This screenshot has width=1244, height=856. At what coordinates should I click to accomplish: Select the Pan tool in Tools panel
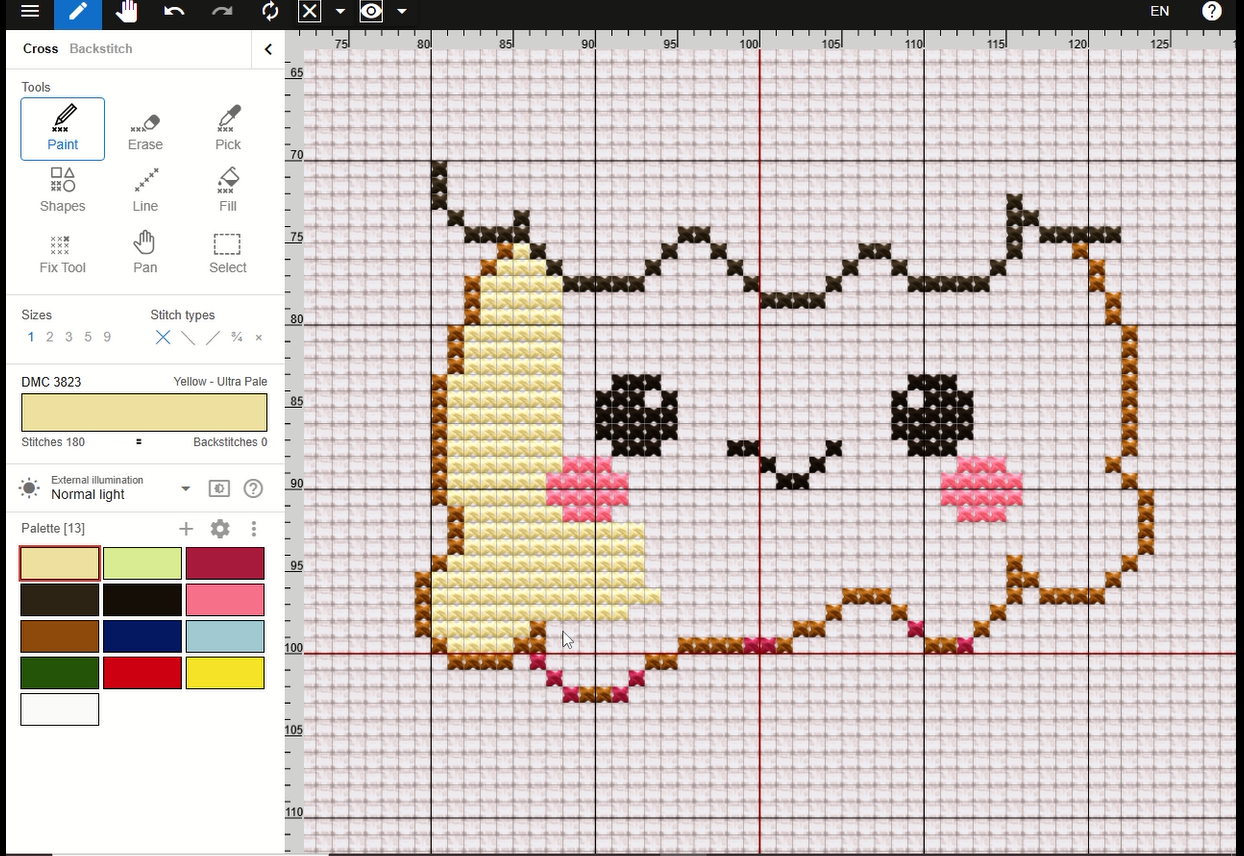145,252
